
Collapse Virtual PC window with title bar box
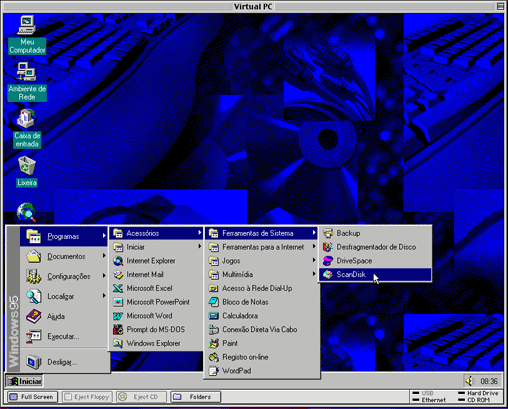[x=500, y=6]
